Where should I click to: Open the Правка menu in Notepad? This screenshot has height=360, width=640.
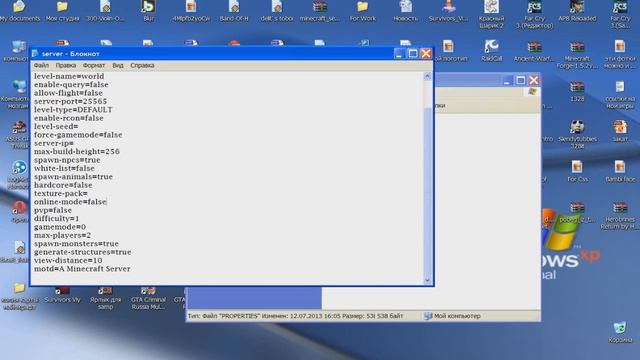click(66, 65)
